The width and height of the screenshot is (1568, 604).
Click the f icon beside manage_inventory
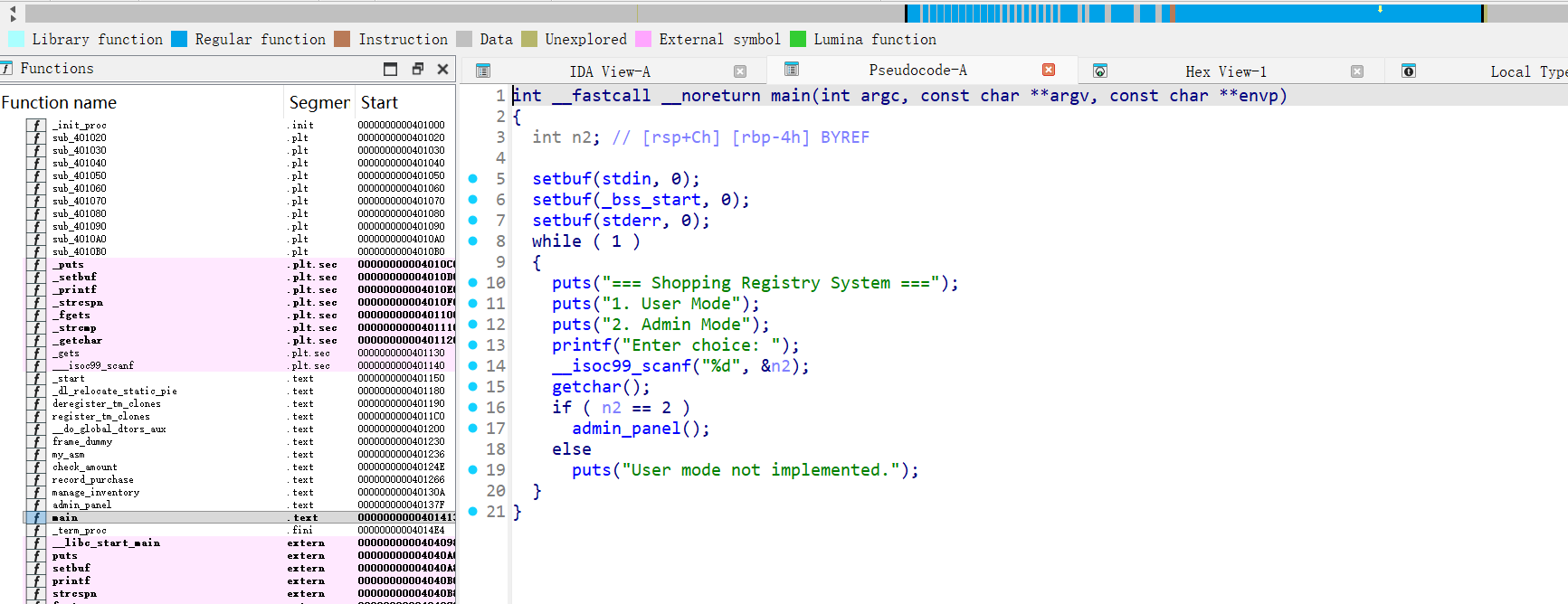[x=36, y=492]
